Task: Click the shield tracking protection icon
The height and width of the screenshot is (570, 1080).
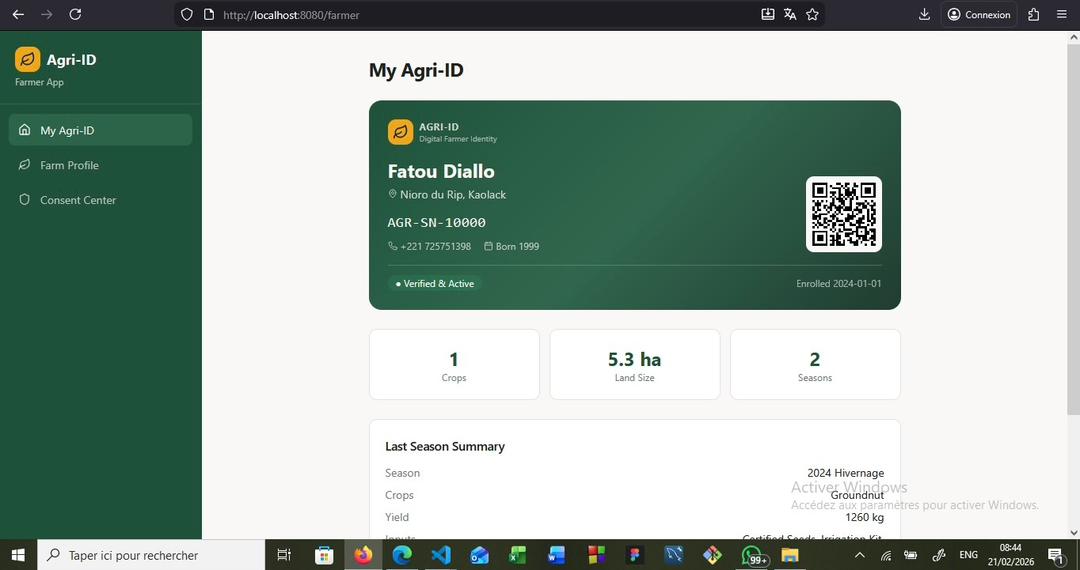Action: point(187,14)
